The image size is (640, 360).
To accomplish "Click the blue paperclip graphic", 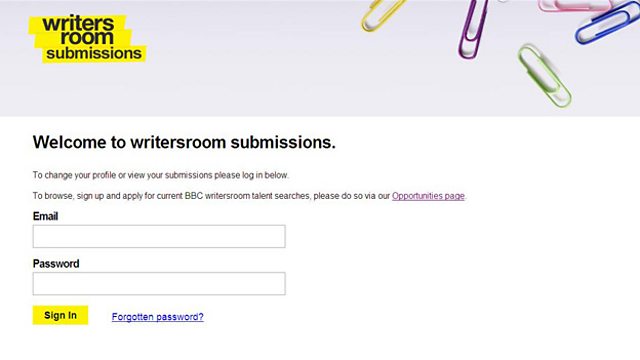I will (607, 24).
